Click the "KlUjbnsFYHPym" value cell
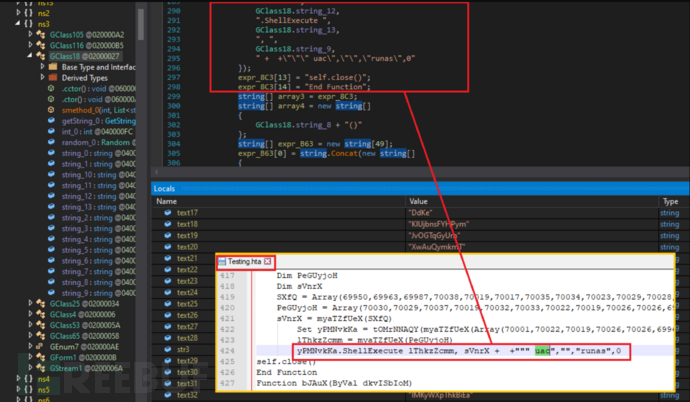690x402 pixels. [438, 224]
